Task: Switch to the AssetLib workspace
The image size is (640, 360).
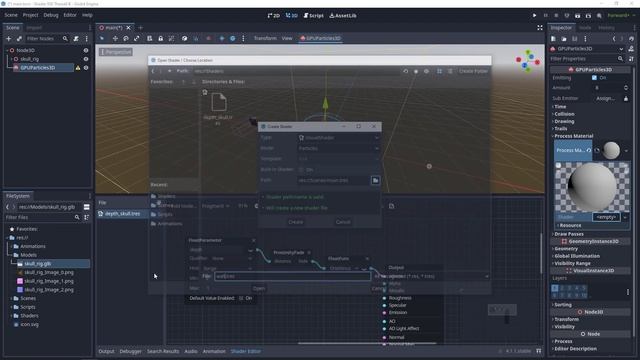Action: (343, 16)
